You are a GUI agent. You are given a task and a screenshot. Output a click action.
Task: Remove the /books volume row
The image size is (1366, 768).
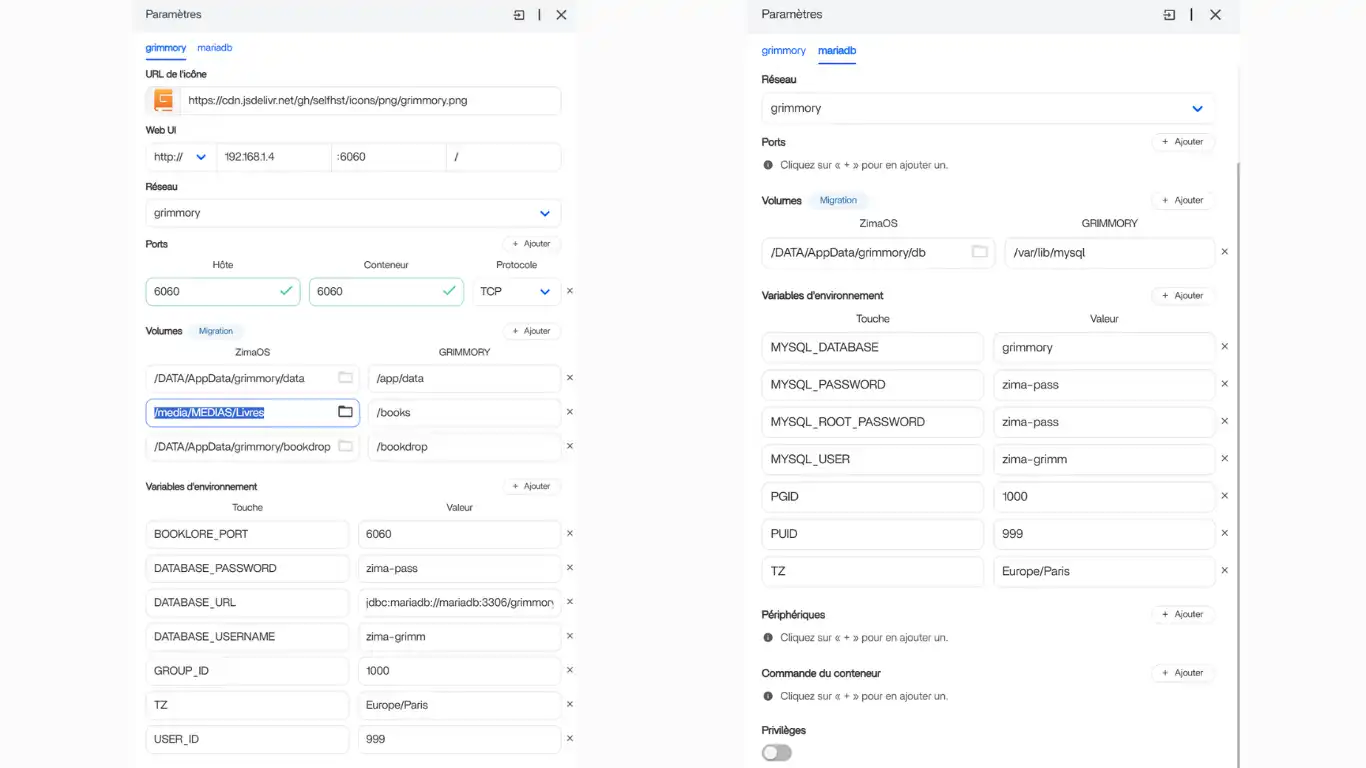[x=570, y=412]
